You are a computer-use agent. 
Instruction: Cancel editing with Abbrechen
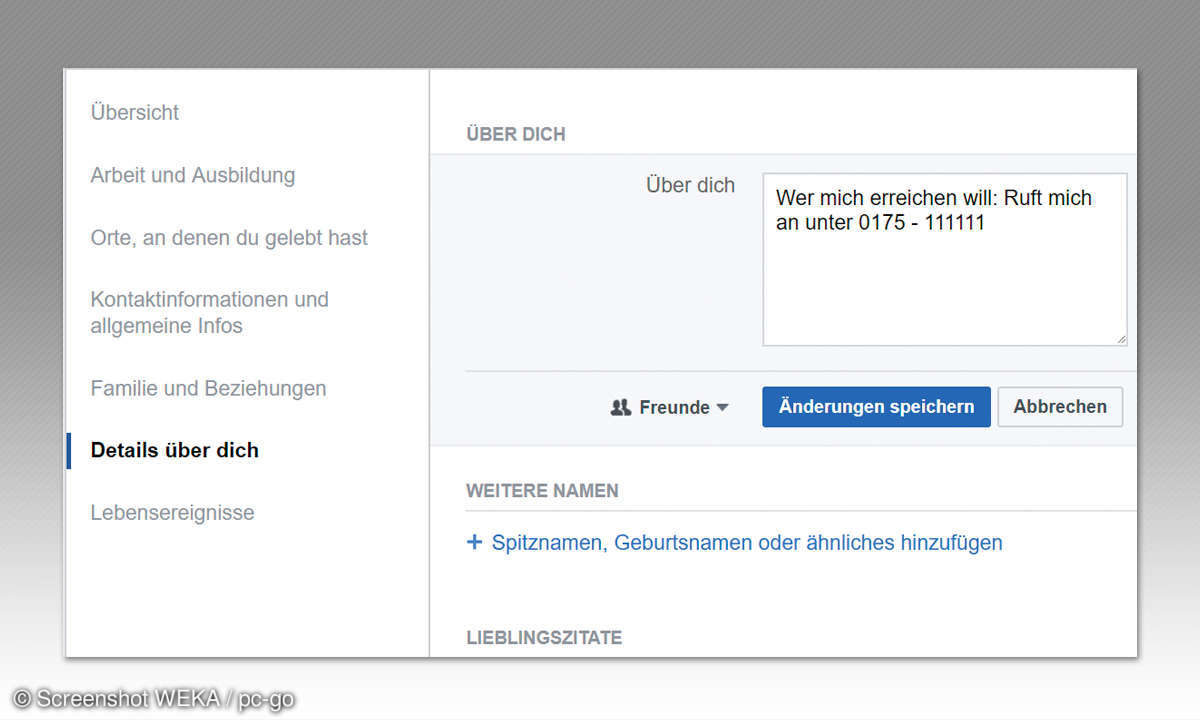[1060, 407]
